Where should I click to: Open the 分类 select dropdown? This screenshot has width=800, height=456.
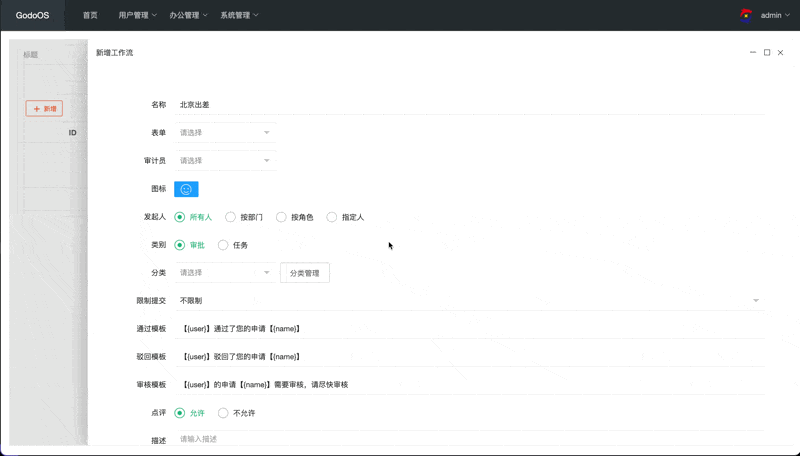coord(225,272)
